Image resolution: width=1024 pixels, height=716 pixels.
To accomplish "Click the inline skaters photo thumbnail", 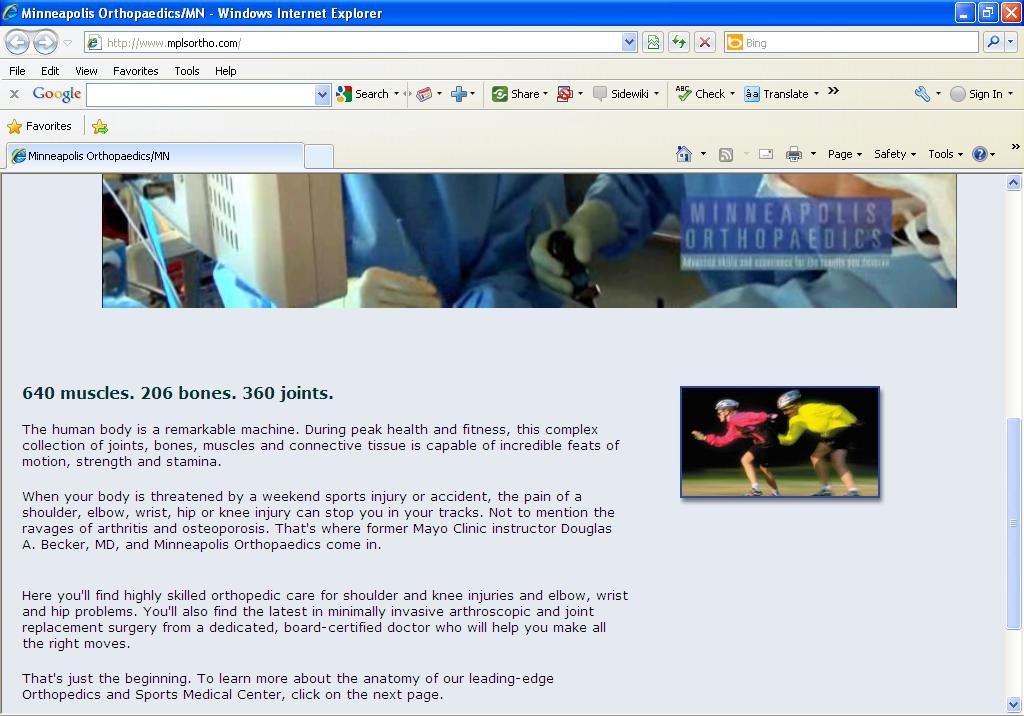I will coord(780,442).
